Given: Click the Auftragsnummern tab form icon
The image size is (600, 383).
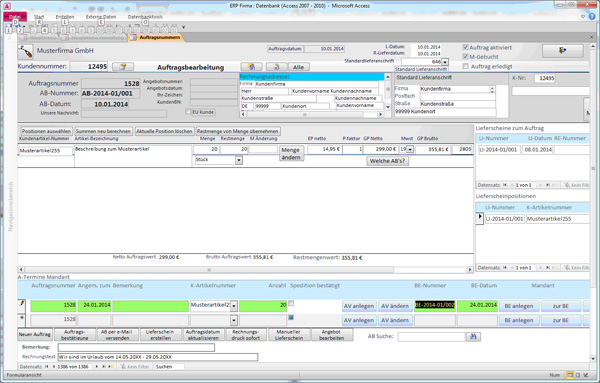Looking at the screenshot, I should (133, 37).
